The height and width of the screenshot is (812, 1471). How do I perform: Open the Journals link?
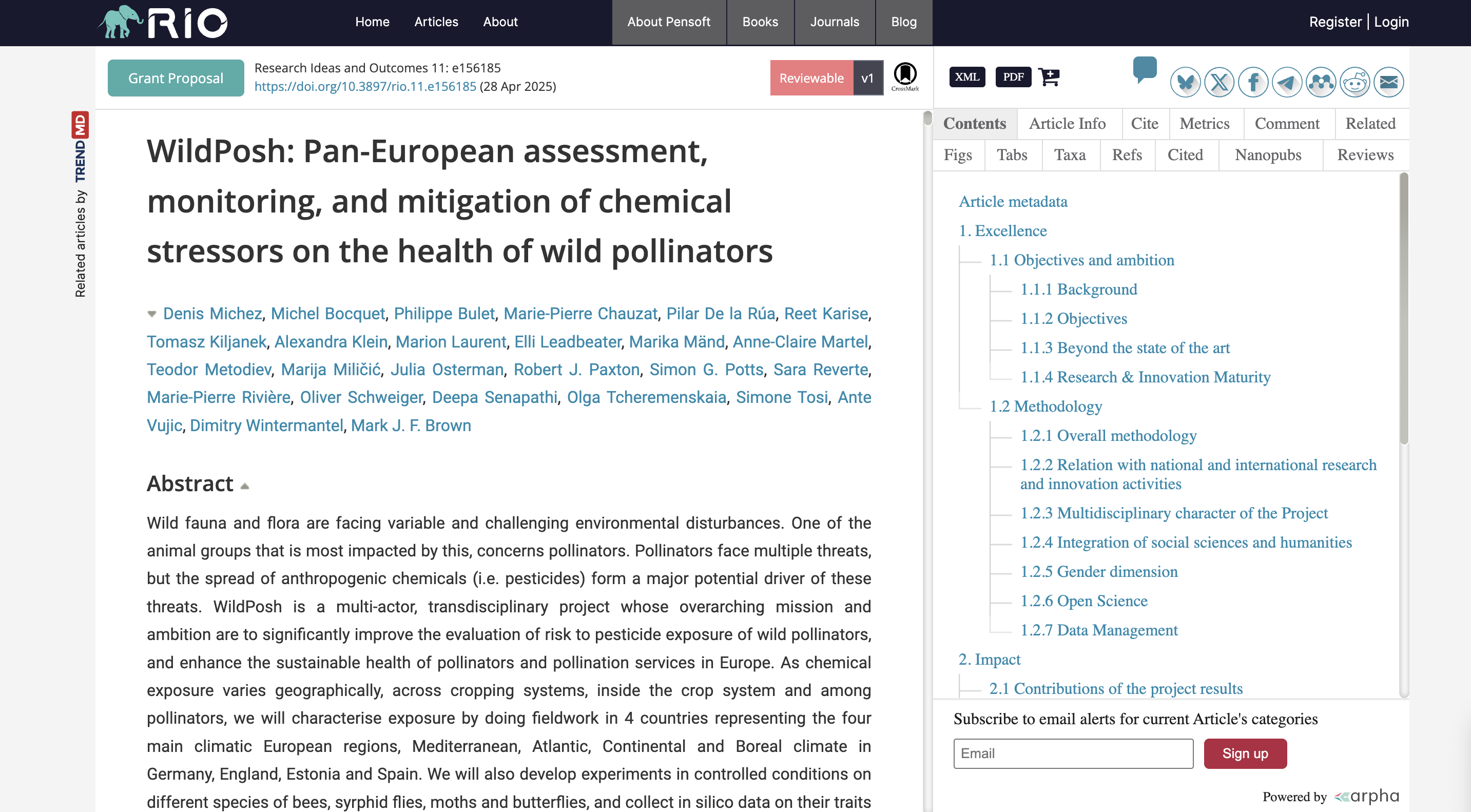834,22
